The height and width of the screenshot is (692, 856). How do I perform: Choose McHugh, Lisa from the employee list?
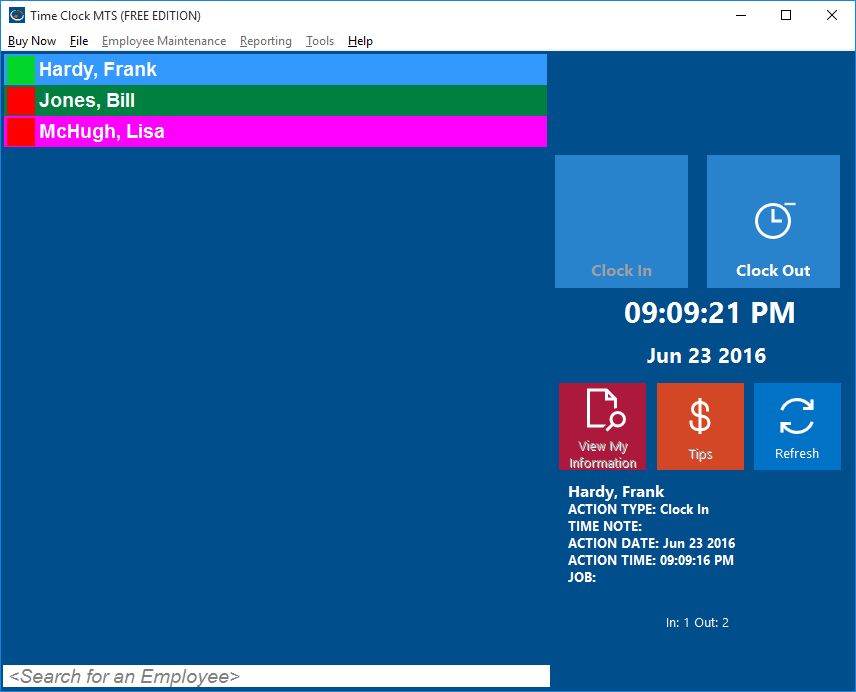tap(290, 132)
